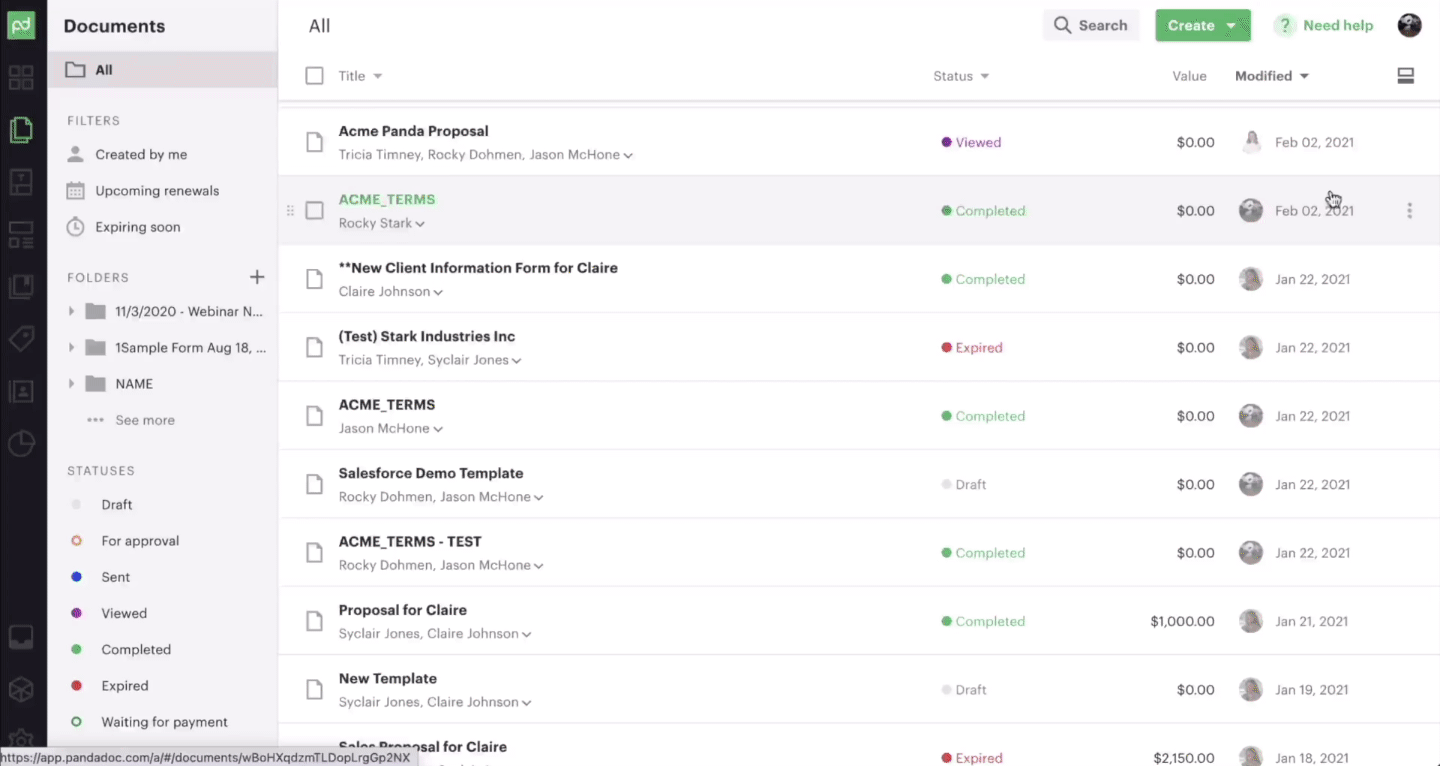This screenshot has height=766, width=1440.
Task: Click the owner avatar on Acme Panda Proposal row
Action: pyautogui.click(x=1251, y=142)
